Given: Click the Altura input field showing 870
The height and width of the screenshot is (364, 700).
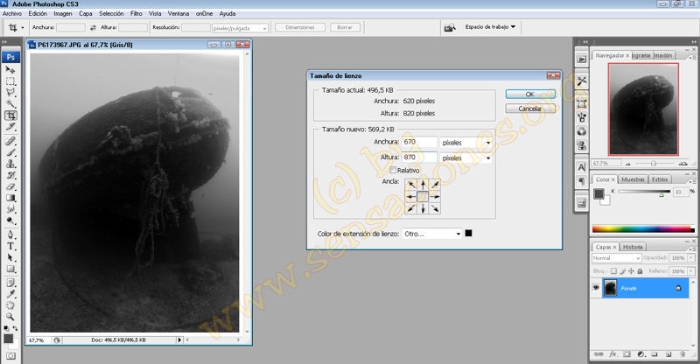Looking at the screenshot, I should (419, 158).
